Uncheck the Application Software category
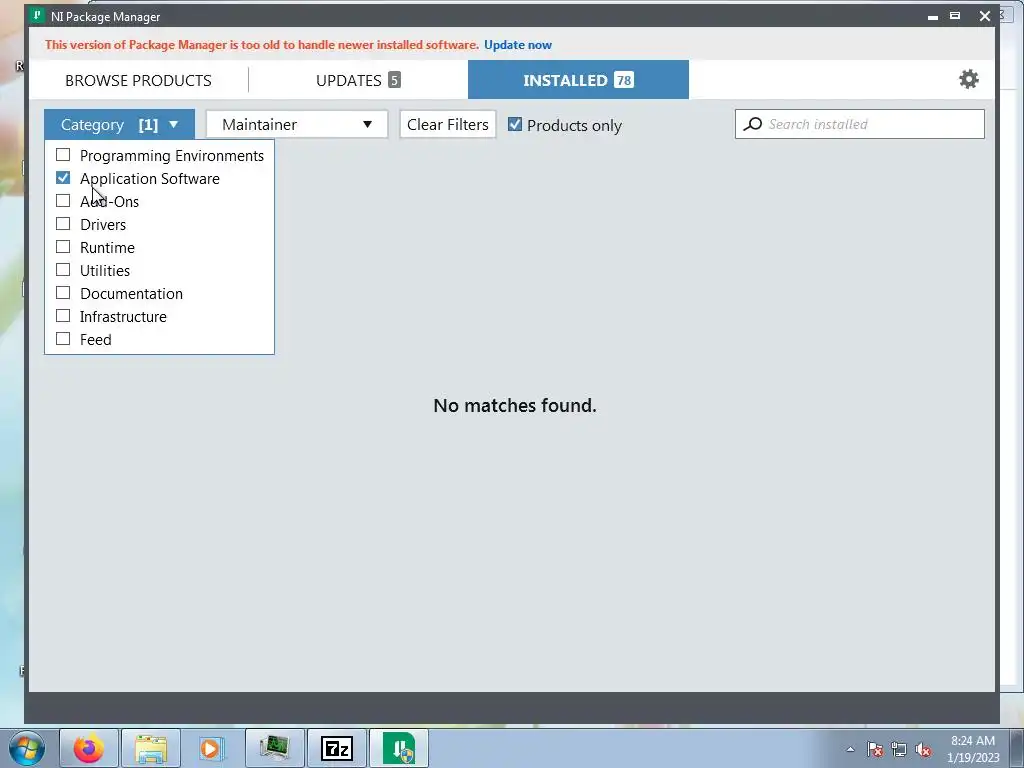This screenshot has height=768, width=1024. [x=63, y=178]
